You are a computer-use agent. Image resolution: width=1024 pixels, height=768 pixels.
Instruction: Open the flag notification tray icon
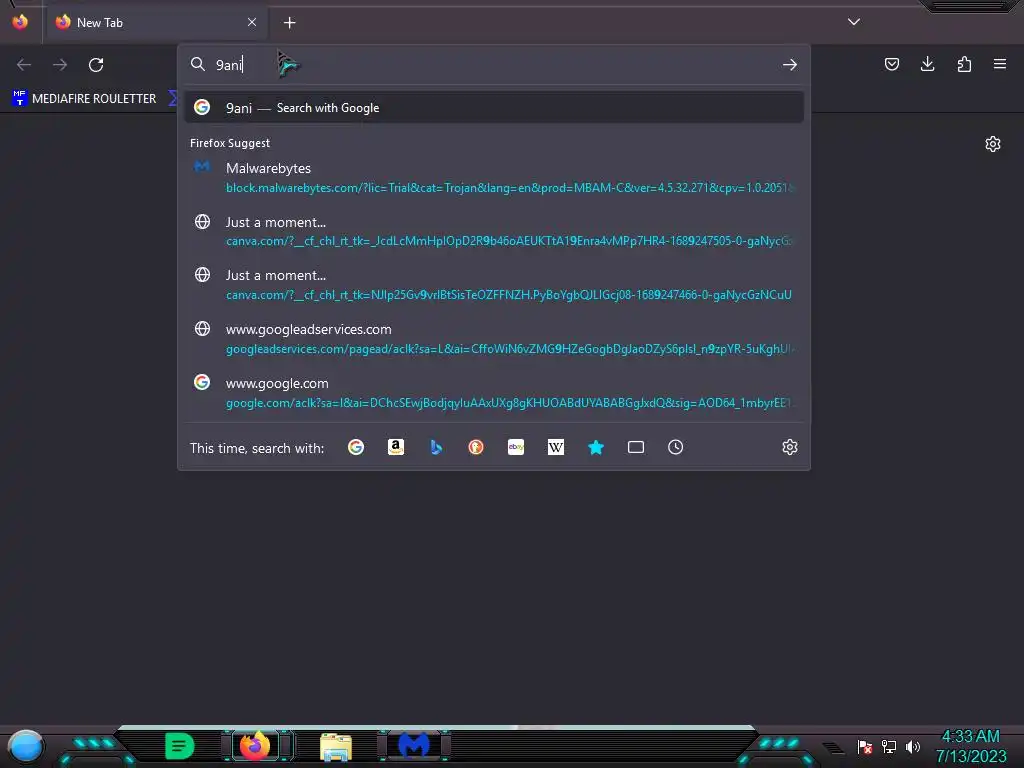point(865,746)
